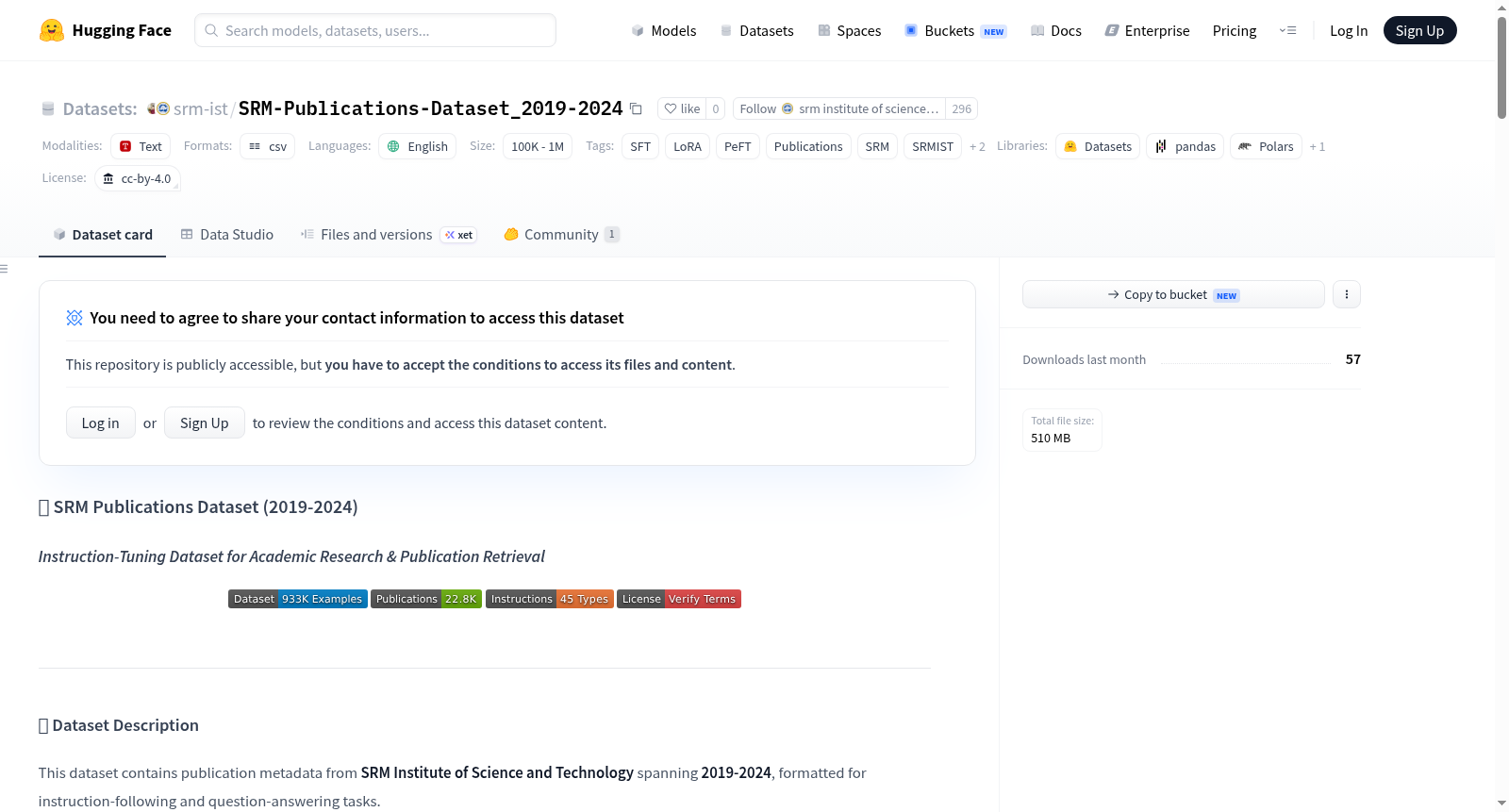Click the Copy to bucket button
Screen dimensions: 1509x812
1173,294
